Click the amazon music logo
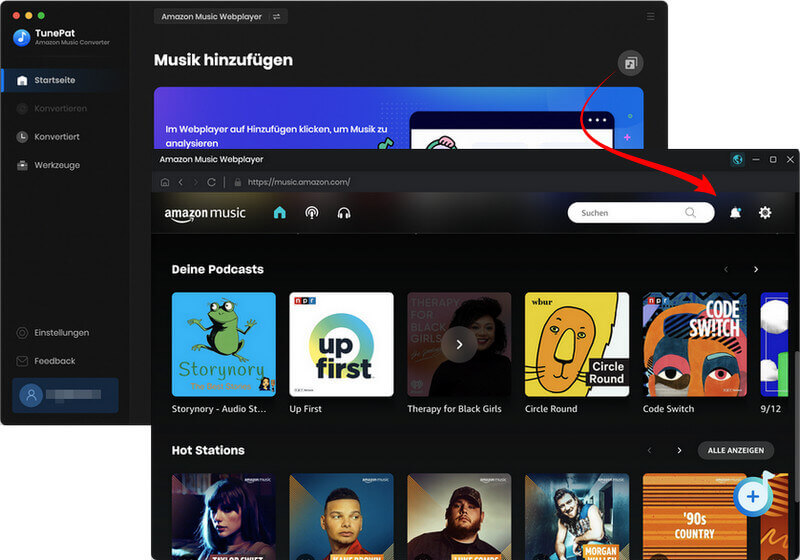Image resolution: width=800 pixels, height=560 pixels. coord(205,214)
